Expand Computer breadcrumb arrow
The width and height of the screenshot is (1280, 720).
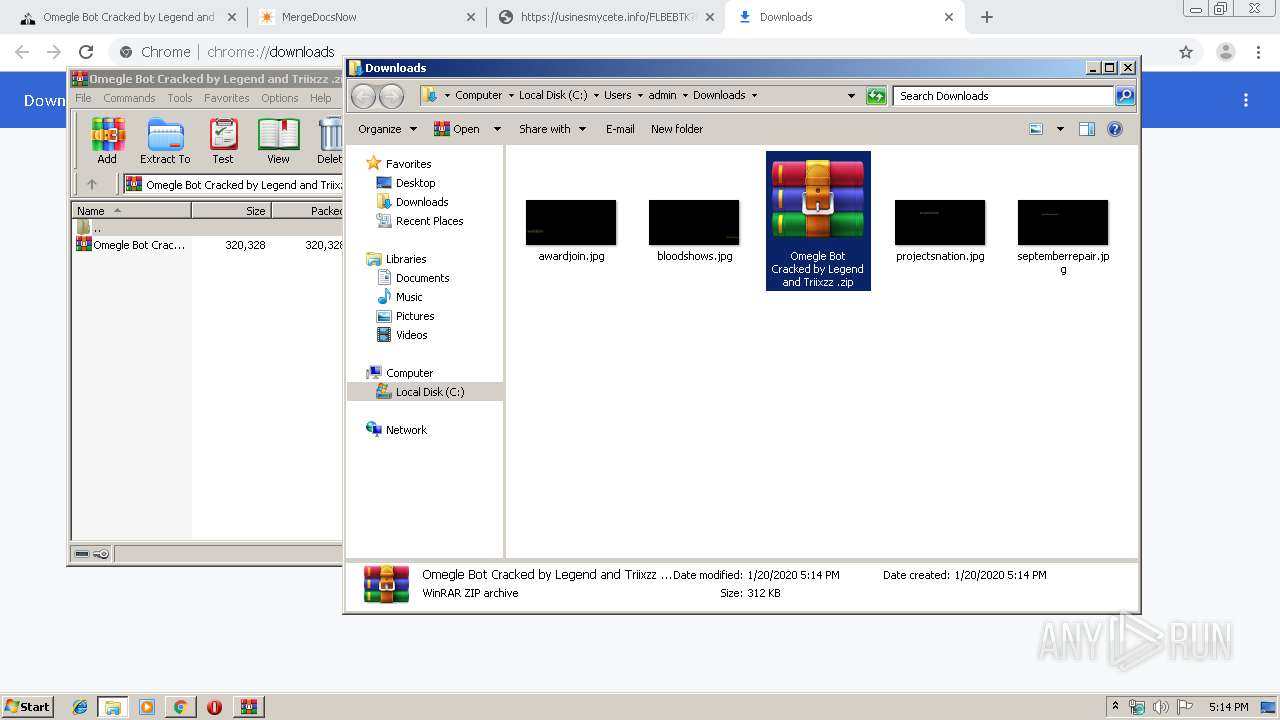click(511, 96)
